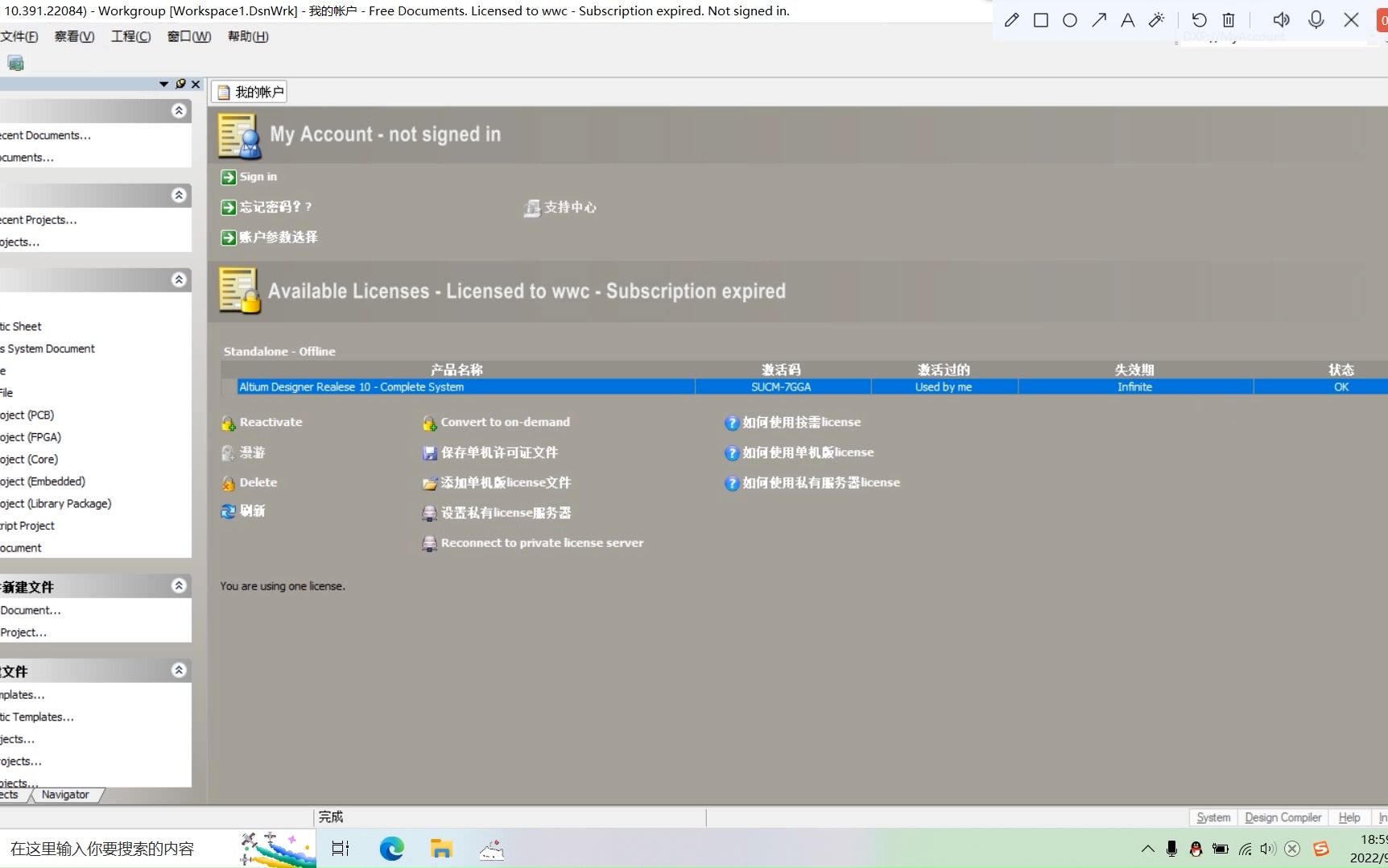Image resolution: width=1388 pixels, height=868 pixels.
Task: Click the Script Project entry
Action: click(x=27, y=527)
